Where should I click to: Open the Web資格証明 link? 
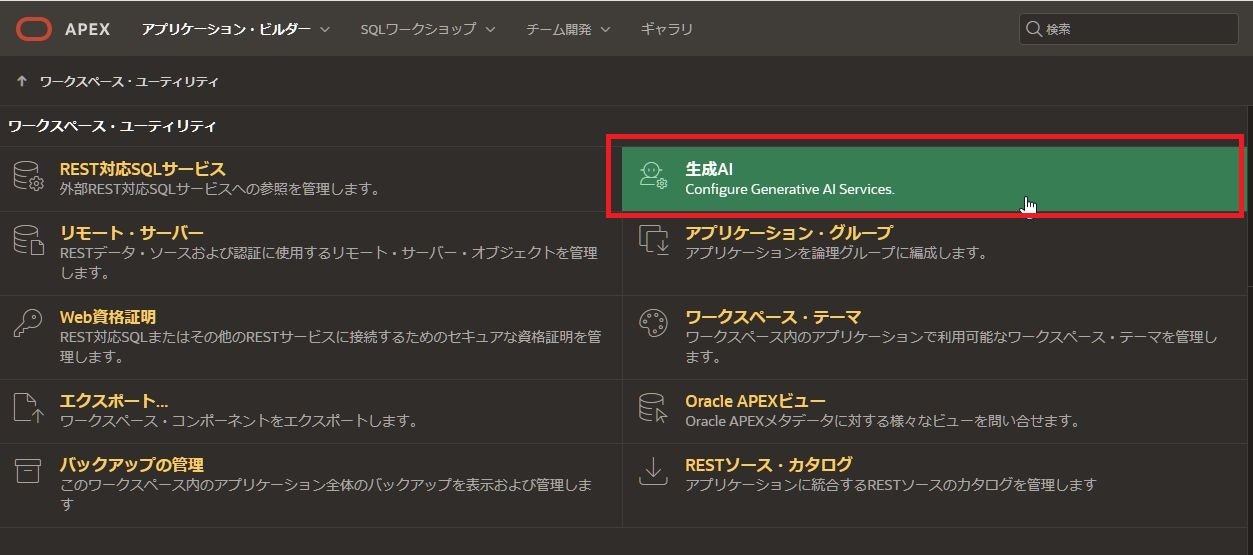[x=108, y=317]
